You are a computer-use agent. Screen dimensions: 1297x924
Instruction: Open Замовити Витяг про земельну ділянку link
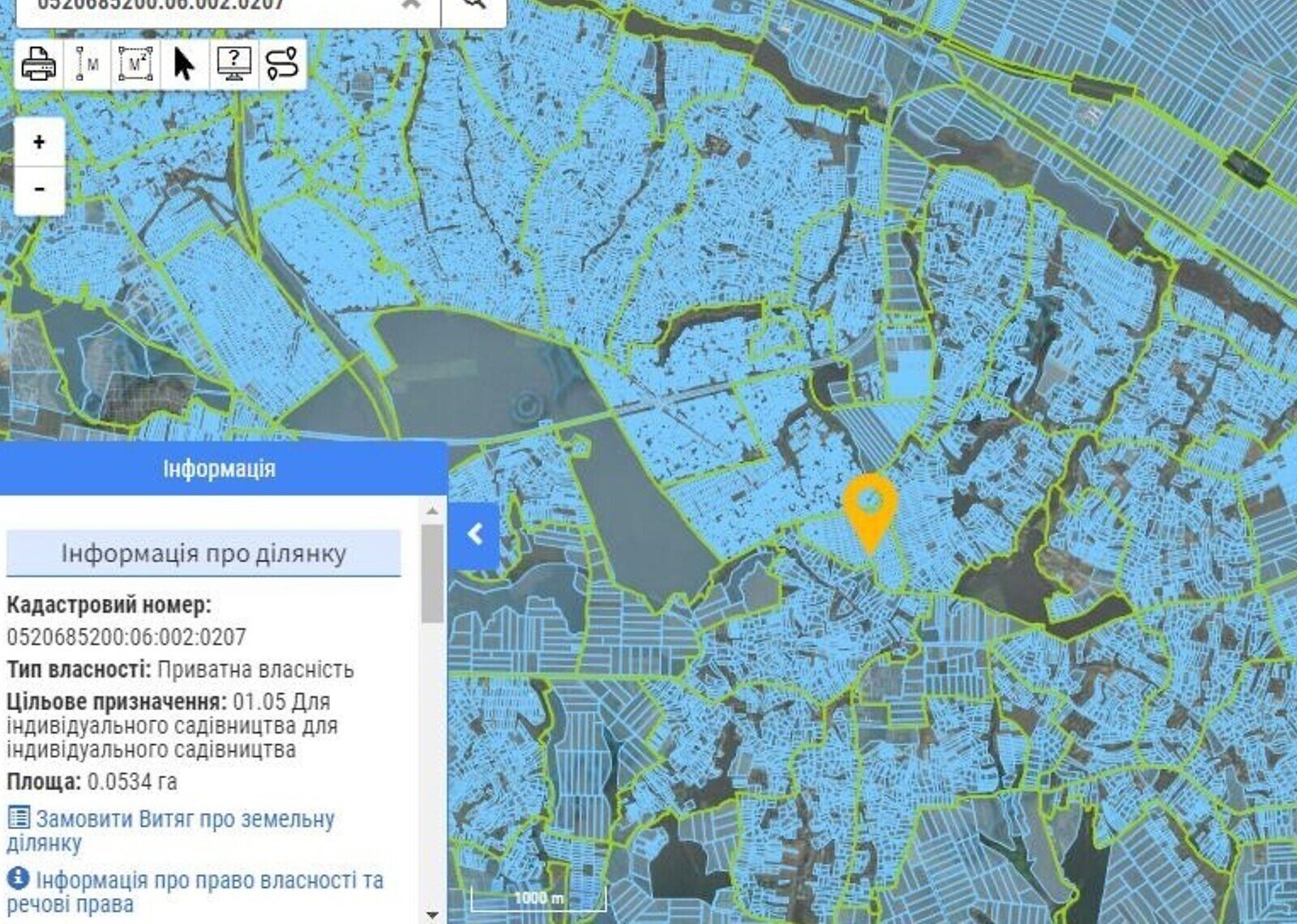pyautogui.click(x=170, y=829)
